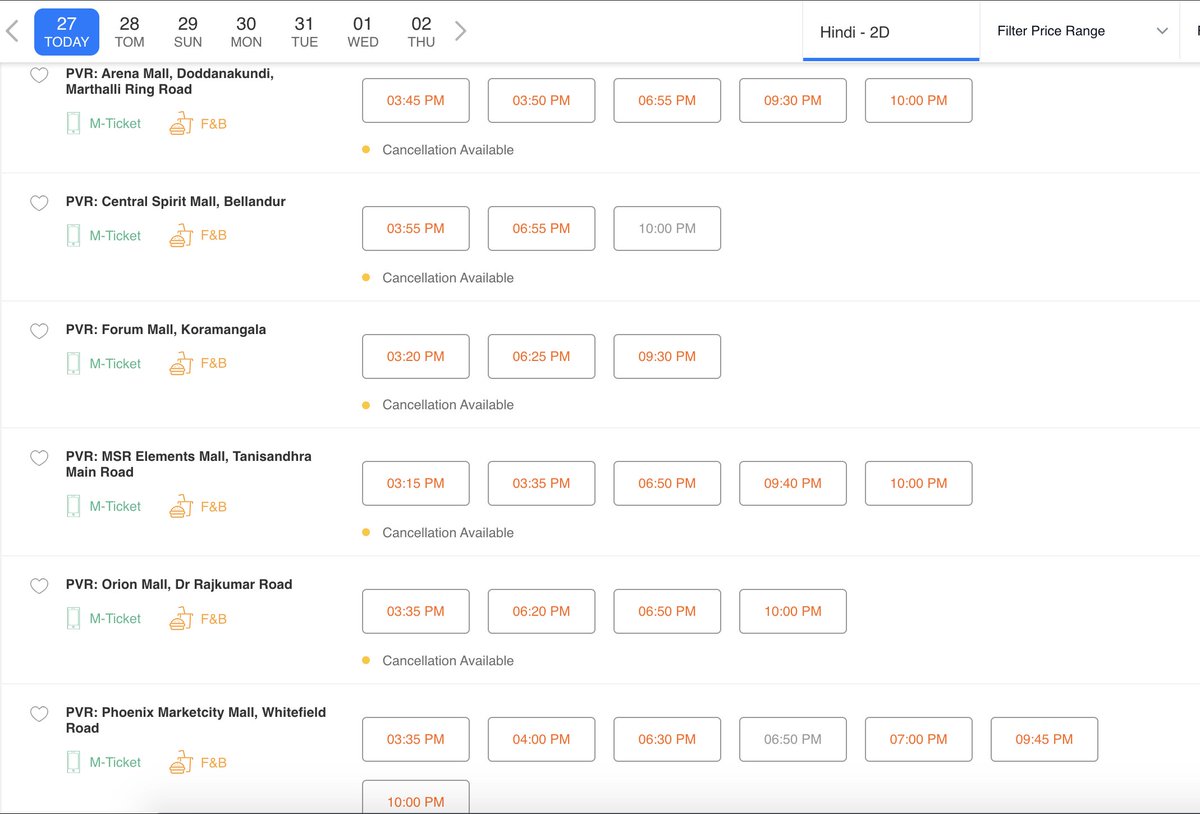Image resolution: width=1200 pixels, height=814 pixels.
Task: Pick greyed 06:50 PM show at Phoenix Marketcity
Action: pyautogui.click(x=793, y=739)
